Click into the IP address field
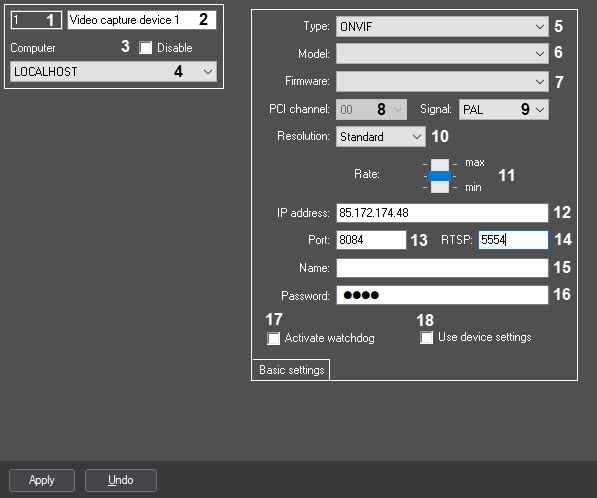The height and width of the screenshot is (498, 597). 442,213
